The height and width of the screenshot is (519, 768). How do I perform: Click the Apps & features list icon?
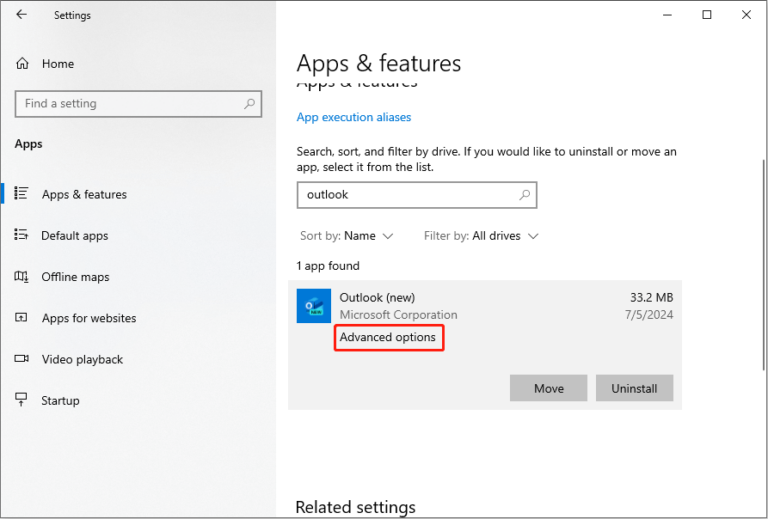pyautogui.click(x=21, y=193)
